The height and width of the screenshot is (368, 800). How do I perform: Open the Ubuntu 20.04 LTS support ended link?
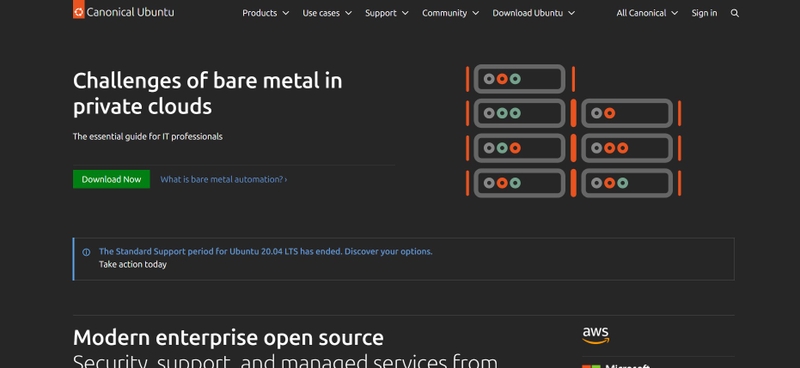tap(265, 252)
